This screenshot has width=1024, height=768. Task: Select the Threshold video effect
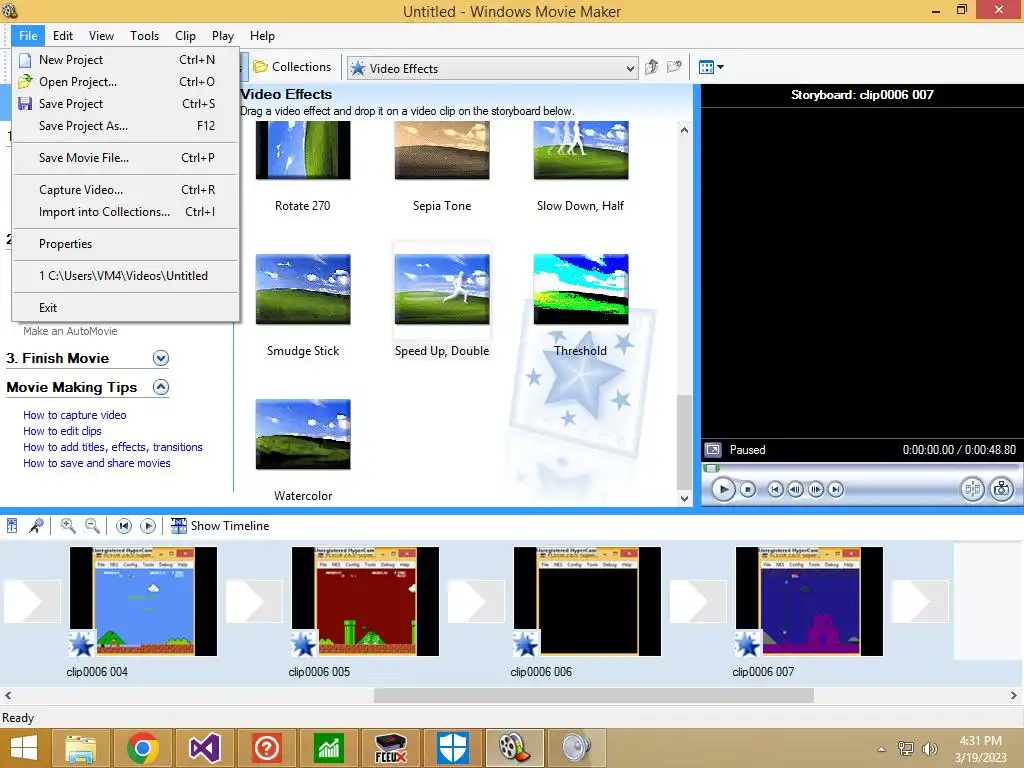581,306
